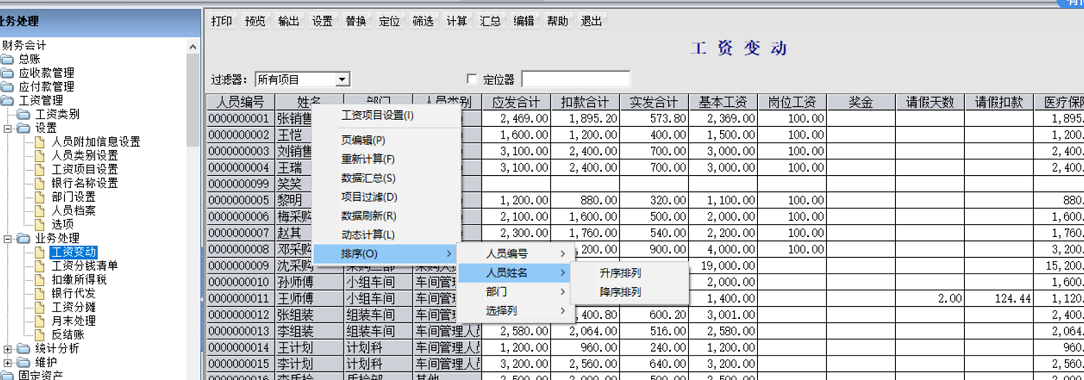Viewport: 1084px width, 380px height.
Task: Expand the 统计分析 tree node
Action: coord(7,348)
